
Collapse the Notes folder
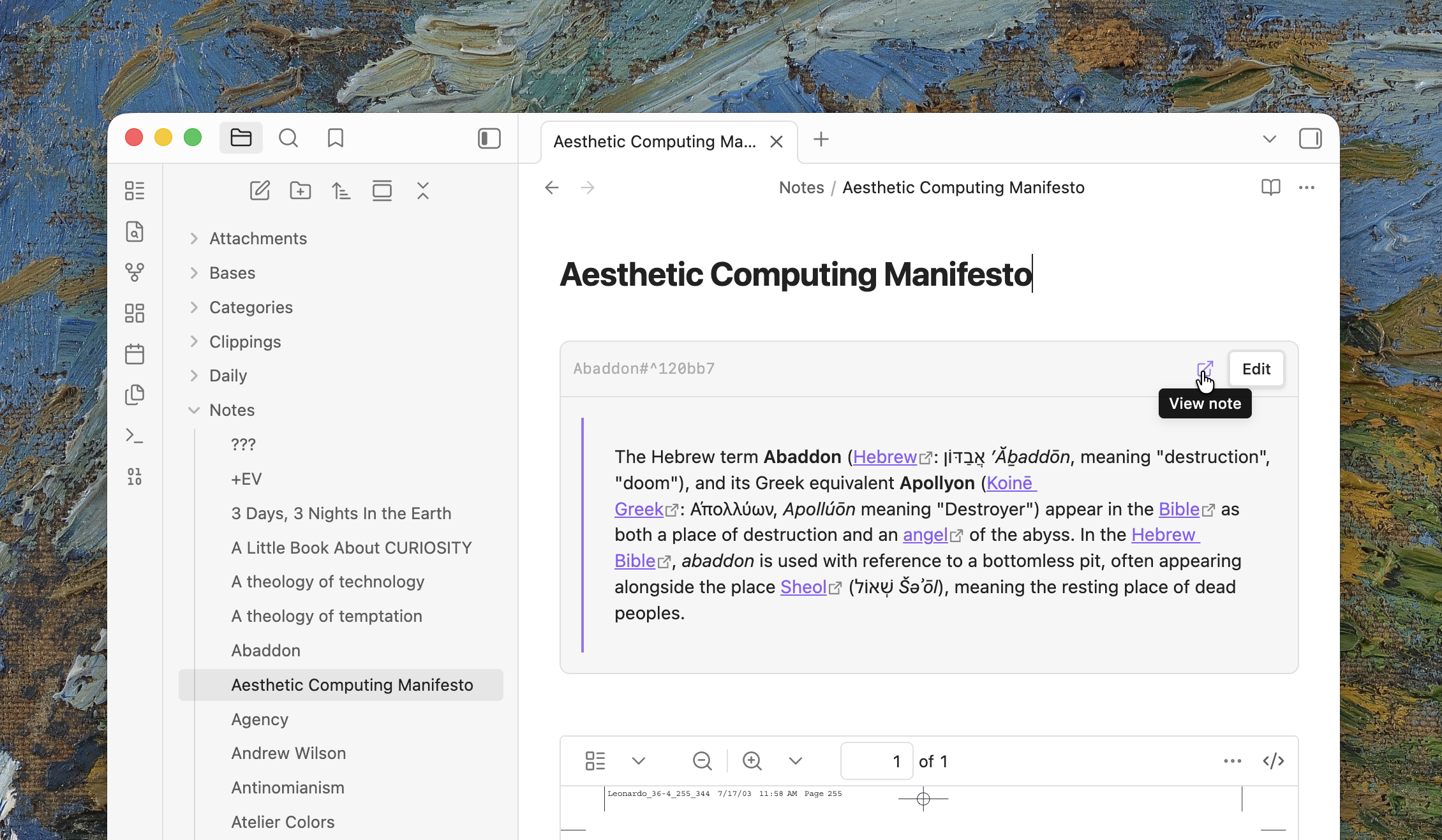pyautogui.click(x=194, y=410)
